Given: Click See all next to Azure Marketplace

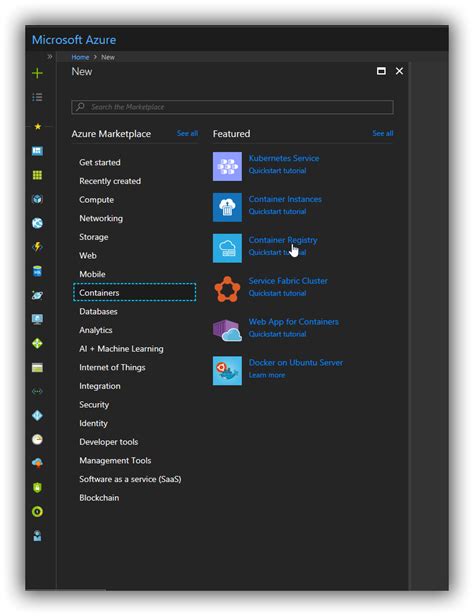Looking at the screenshot, I should (187, 133).
